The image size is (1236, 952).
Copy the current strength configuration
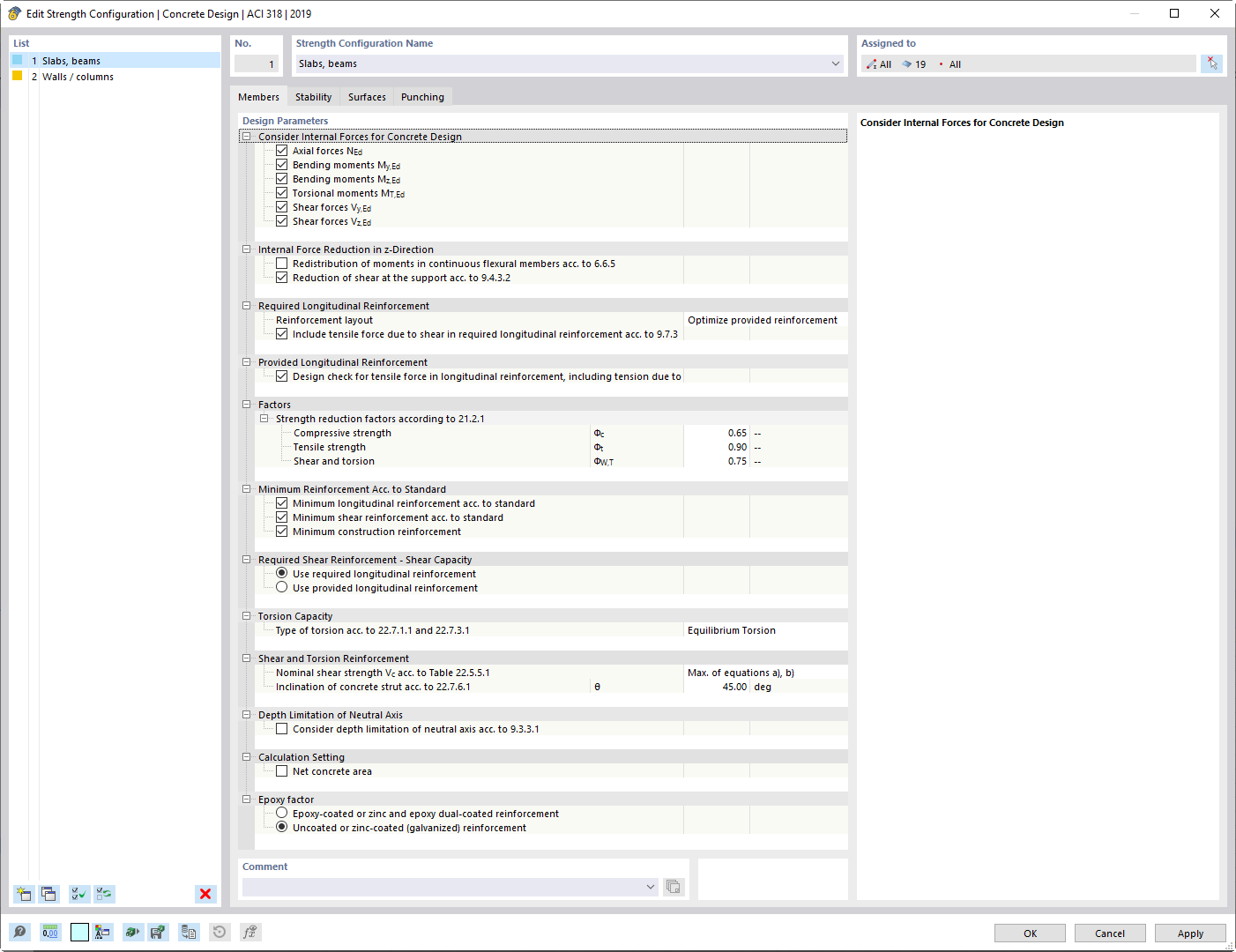49,894
